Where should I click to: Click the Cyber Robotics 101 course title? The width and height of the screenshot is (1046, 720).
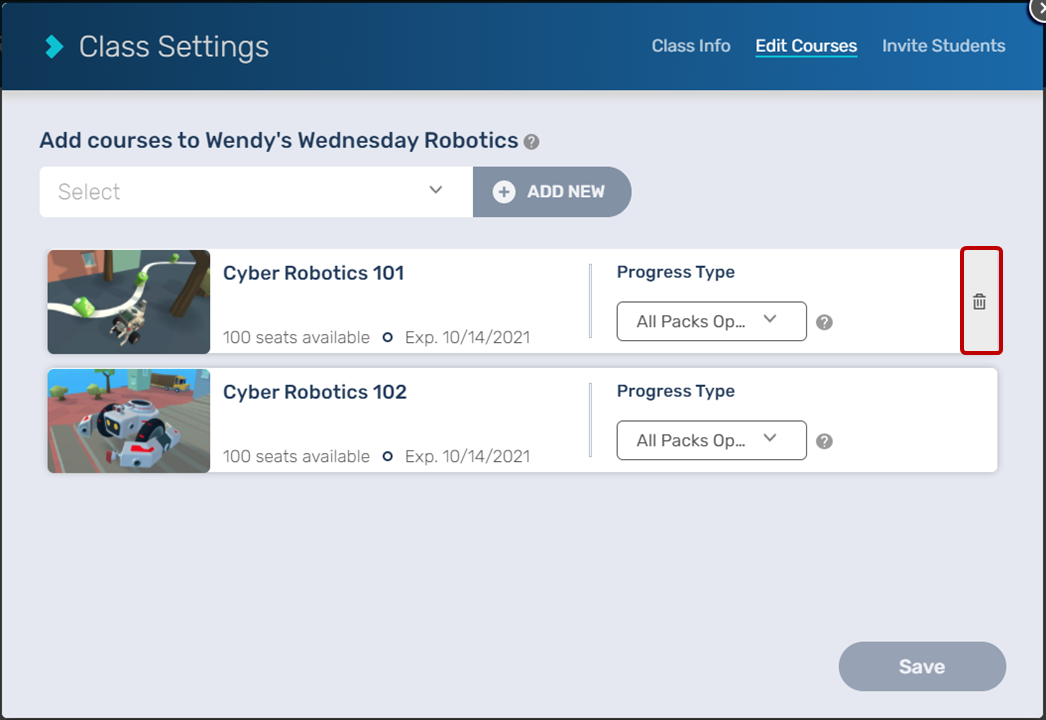313,273
